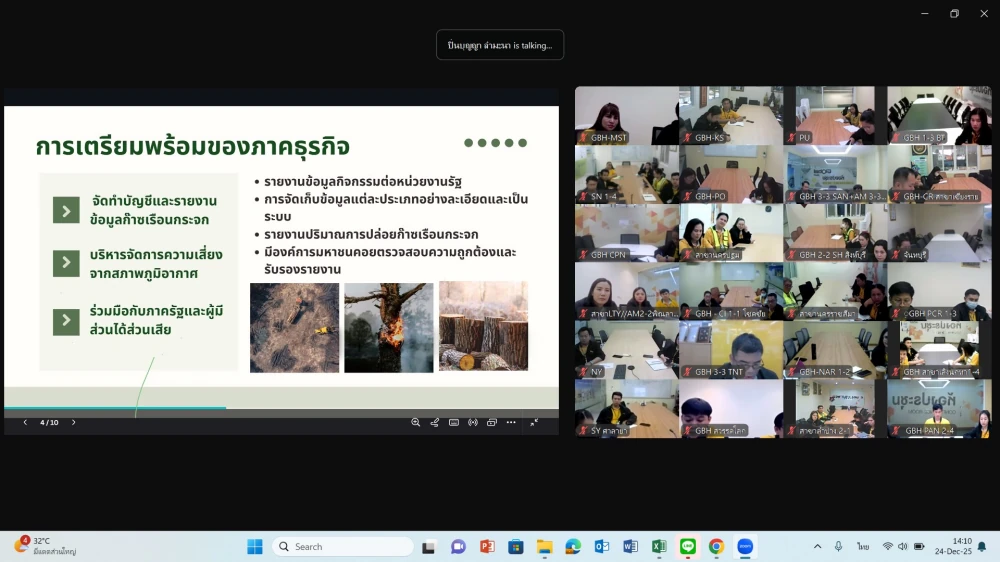Open Task View from the taskbar
The width and height of the screenshot is (1000, 562).
(x=429, y=547)
